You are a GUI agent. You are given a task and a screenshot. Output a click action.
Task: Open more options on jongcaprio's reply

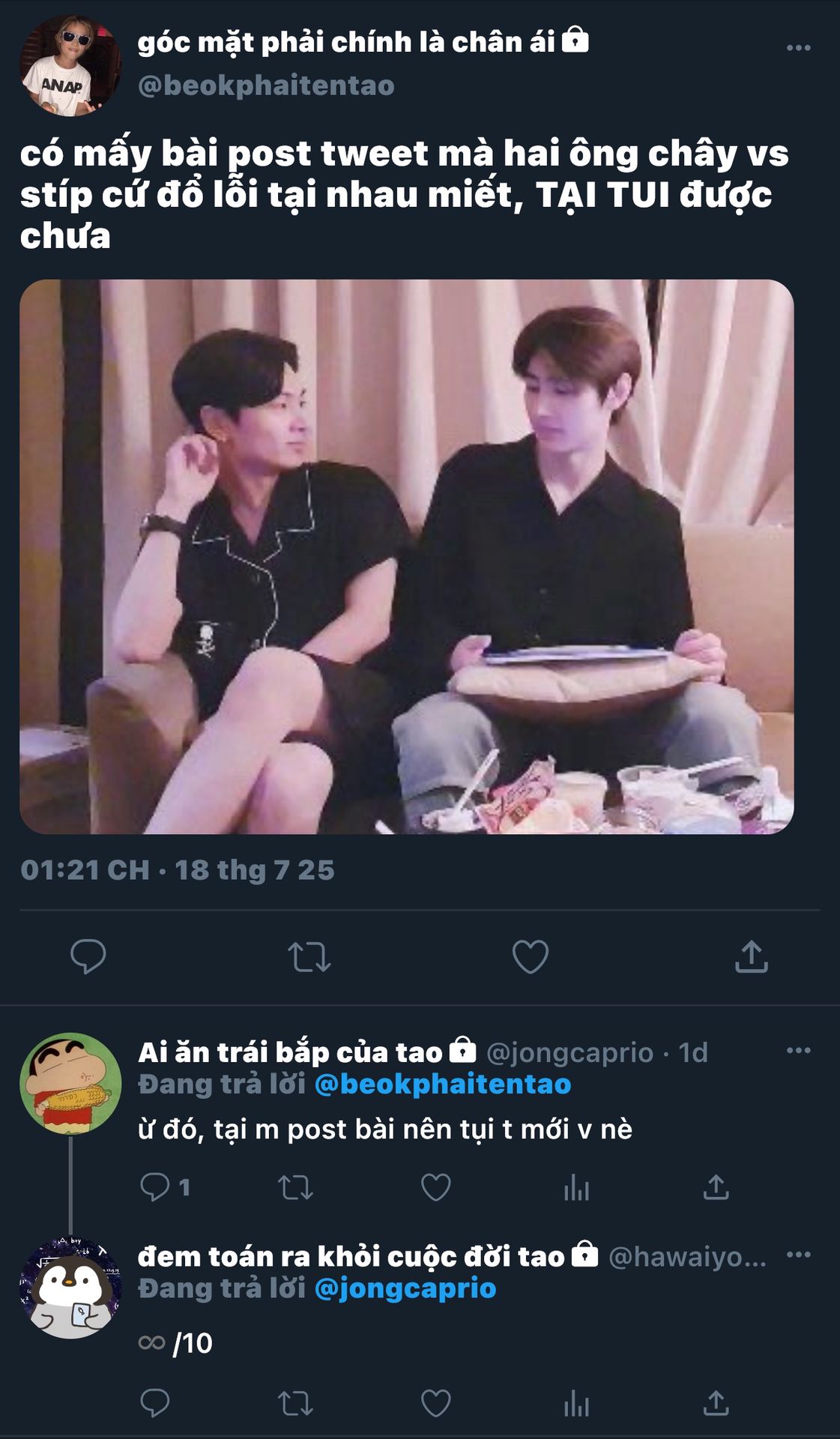click(x=798, y=1051)
